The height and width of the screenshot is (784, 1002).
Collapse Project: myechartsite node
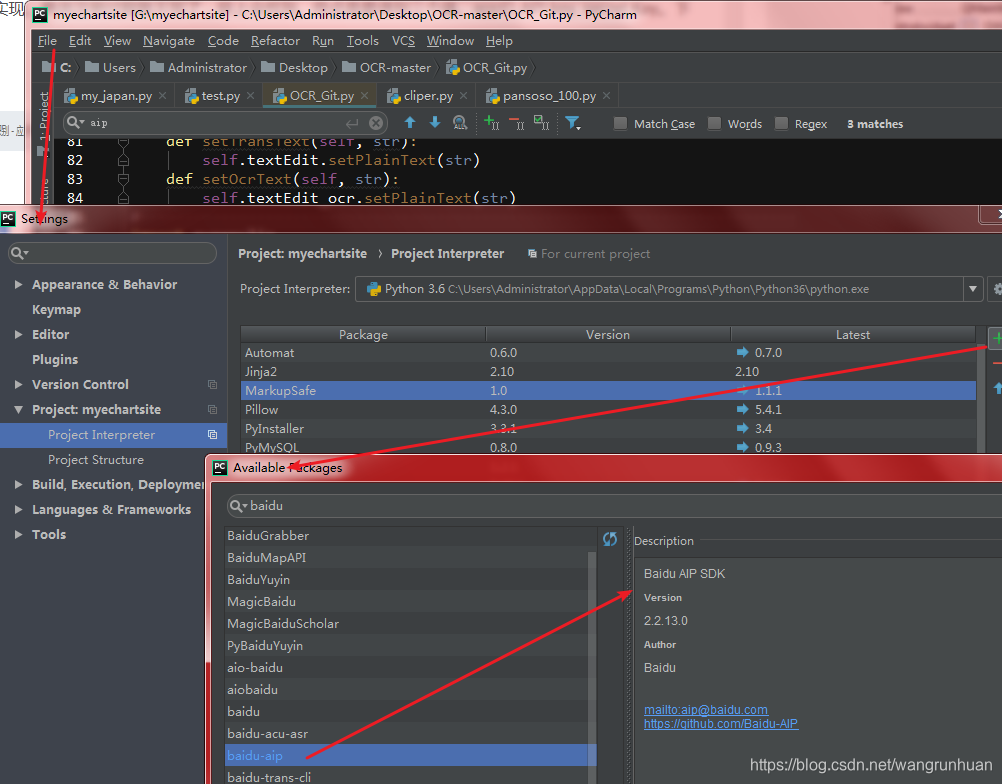(x=19, y=410)
